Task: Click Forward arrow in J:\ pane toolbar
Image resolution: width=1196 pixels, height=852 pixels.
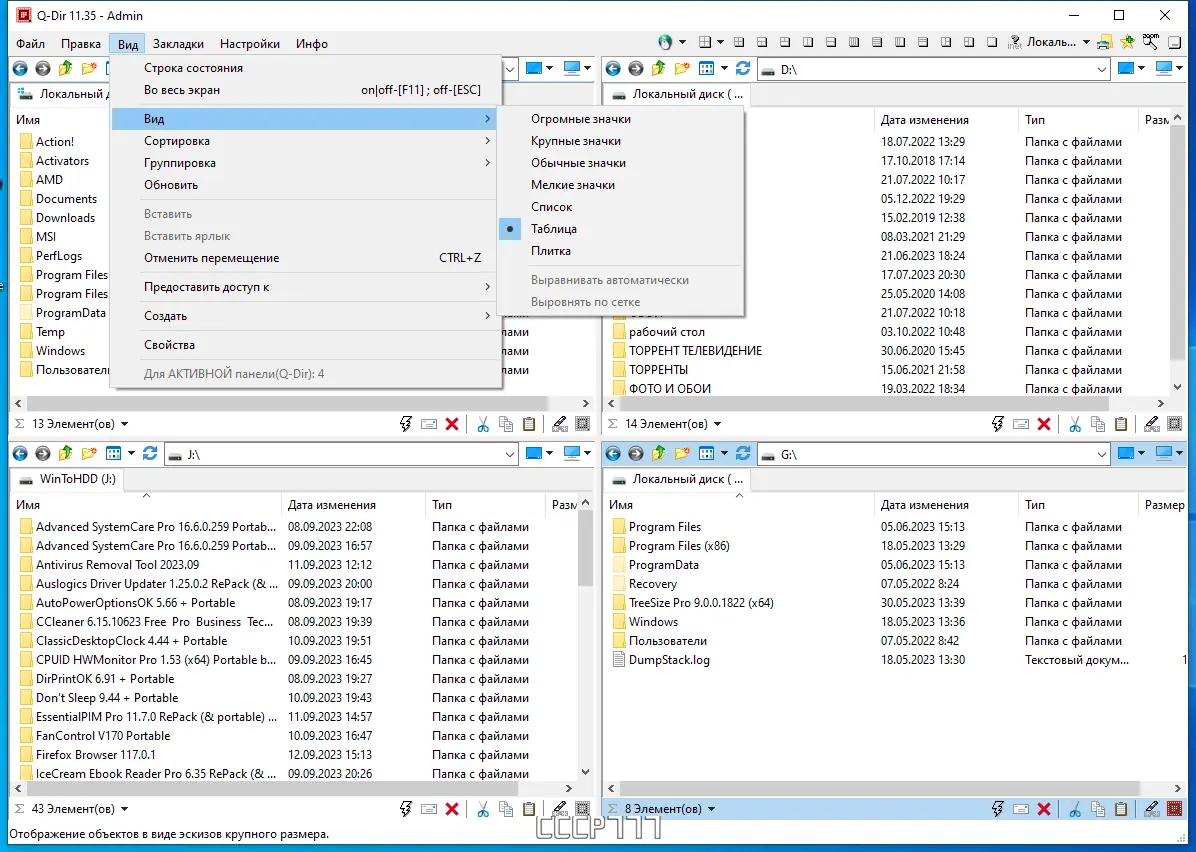Action: coord(43,454)
